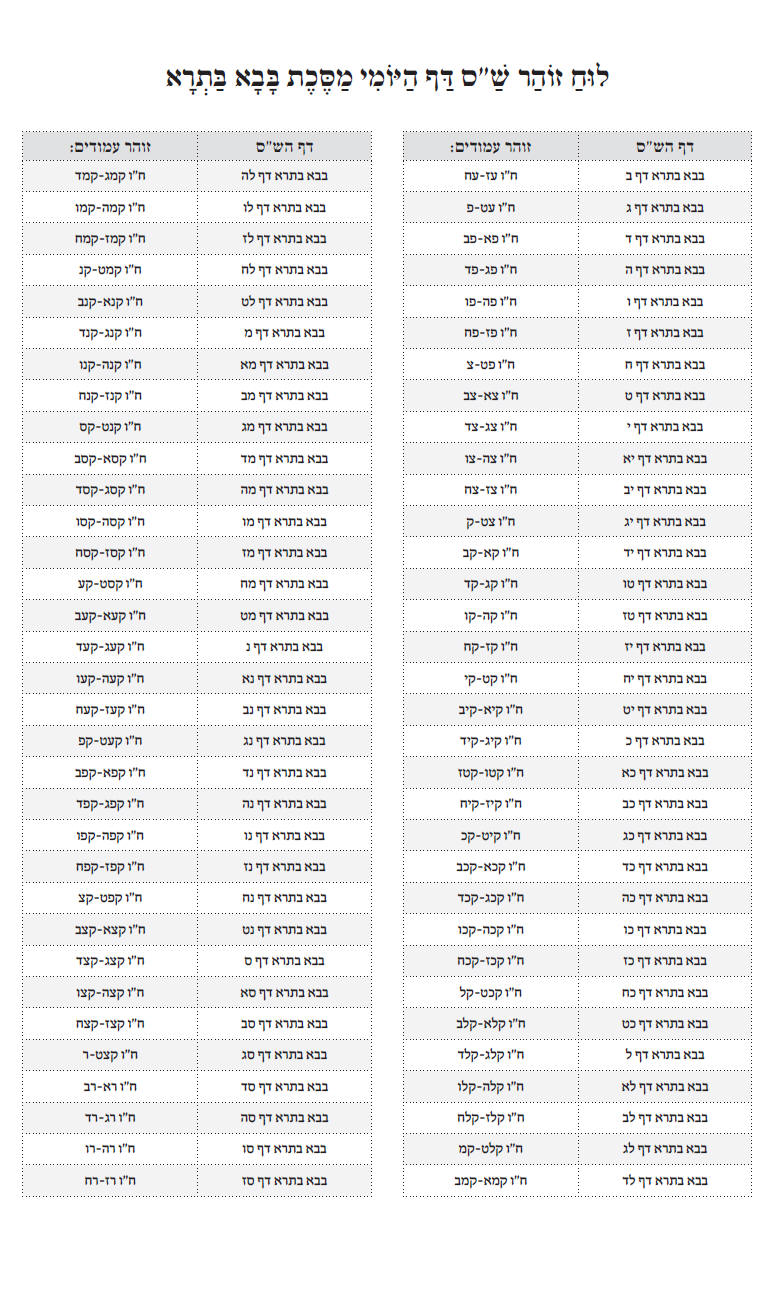Click the Zohar cell ח"ו קעג-קעד
The image size is (778, 1298).
pos(110,647)
